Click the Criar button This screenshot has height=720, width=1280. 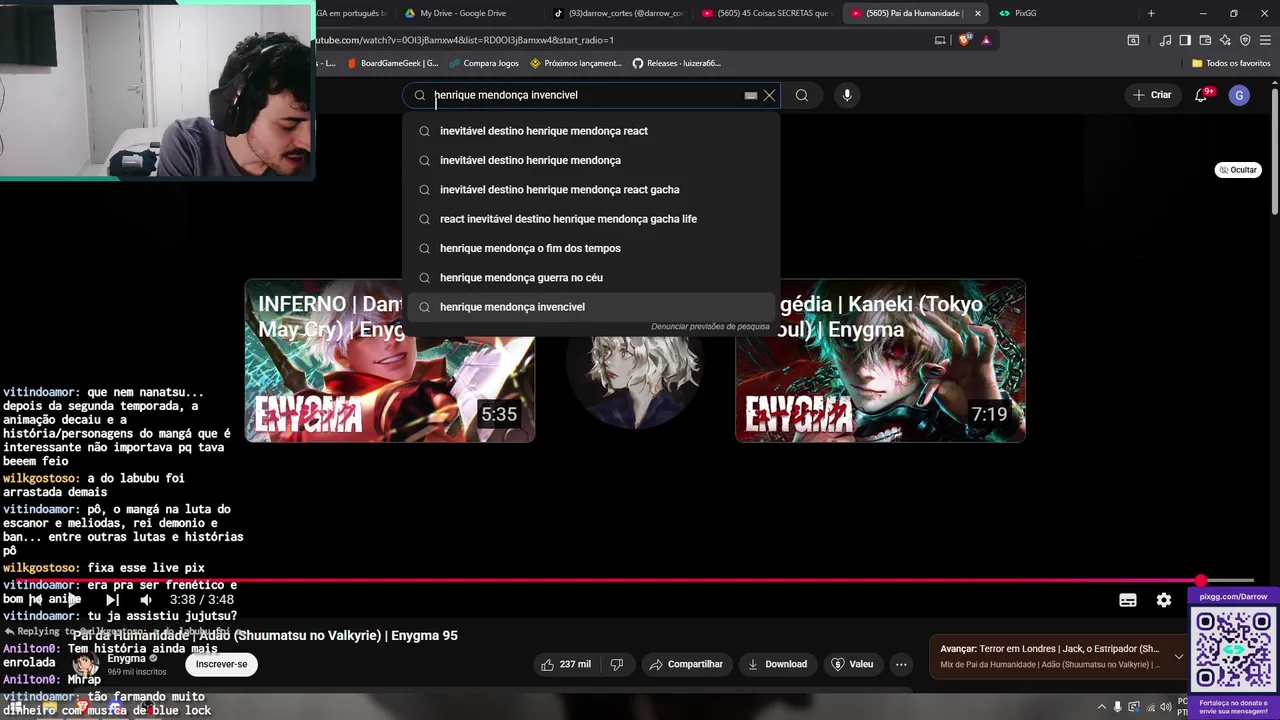1152,95
